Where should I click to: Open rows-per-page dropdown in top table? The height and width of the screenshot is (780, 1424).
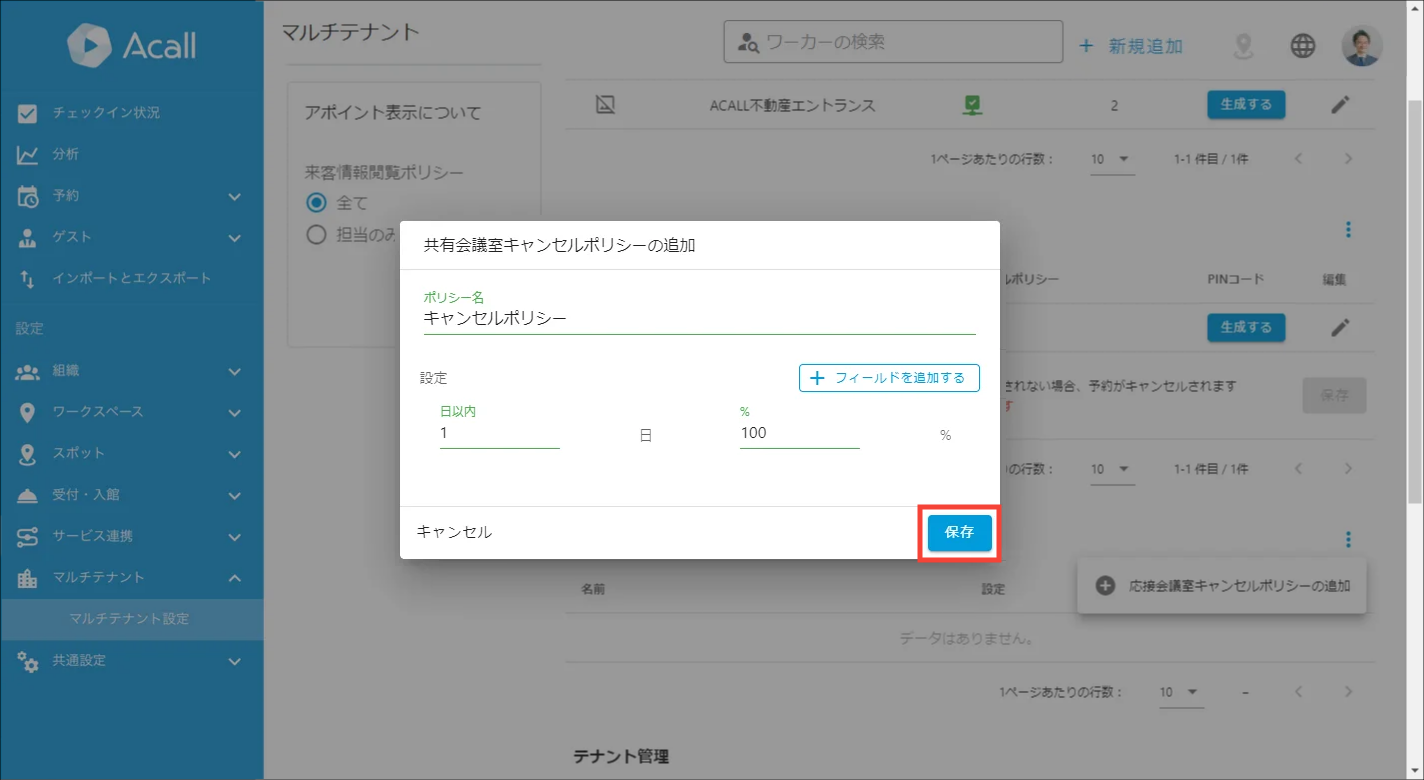click(1111, 159)
